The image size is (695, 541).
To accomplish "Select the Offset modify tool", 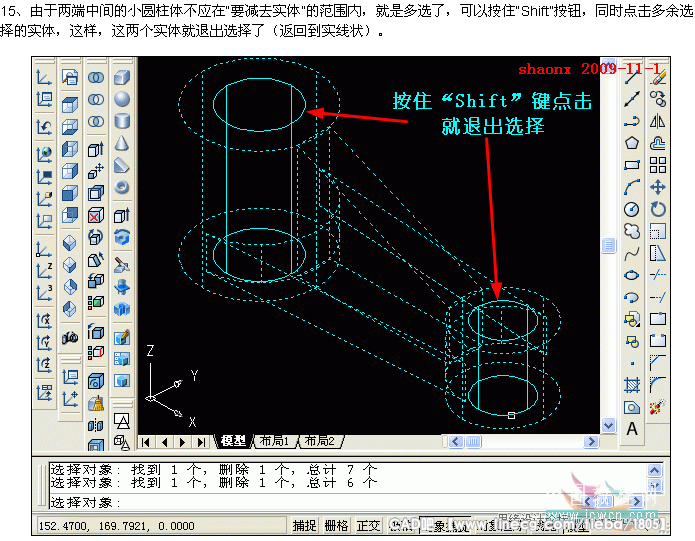I will coord(658,143).
